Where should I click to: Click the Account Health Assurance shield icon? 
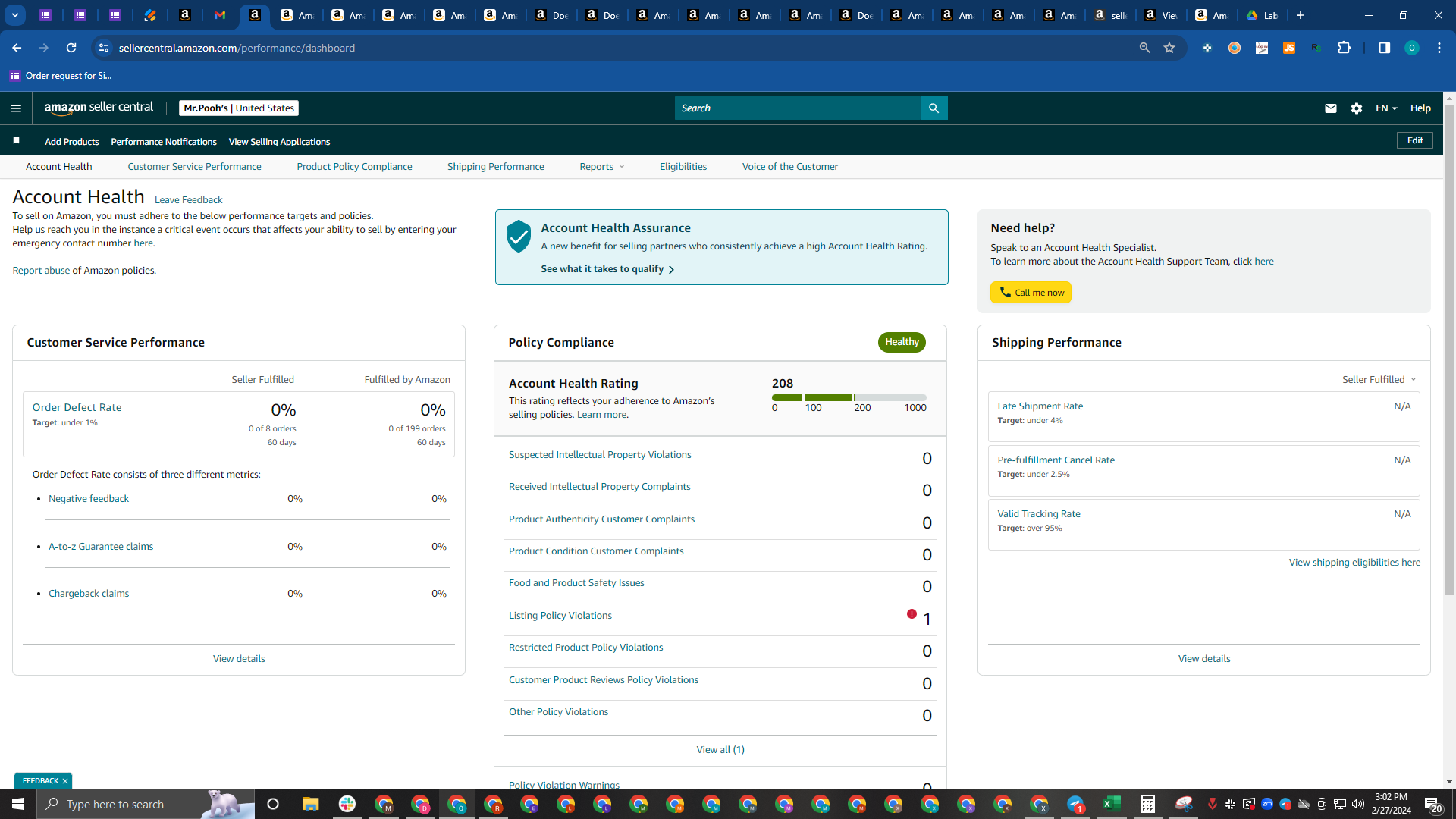tap(519, 237)
